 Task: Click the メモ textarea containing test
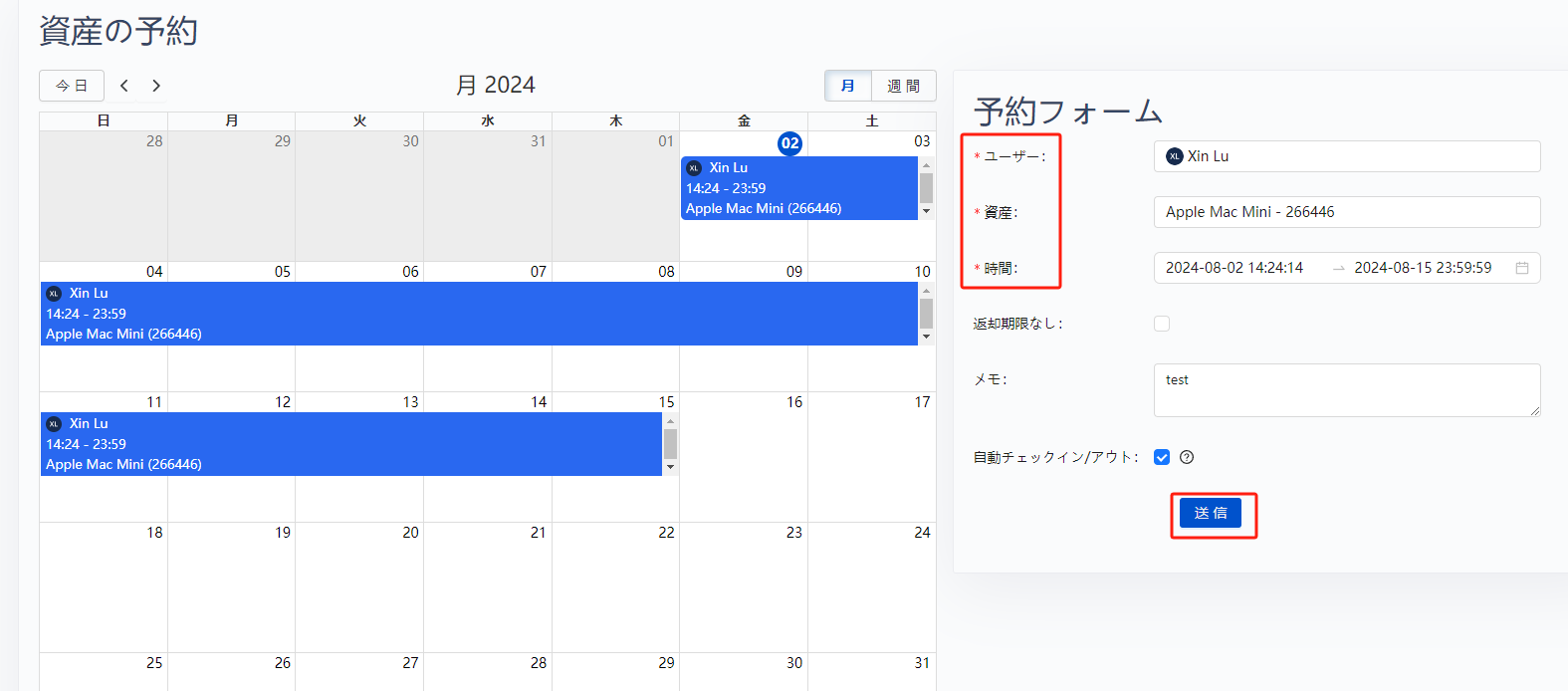[x=1347, y=390]
